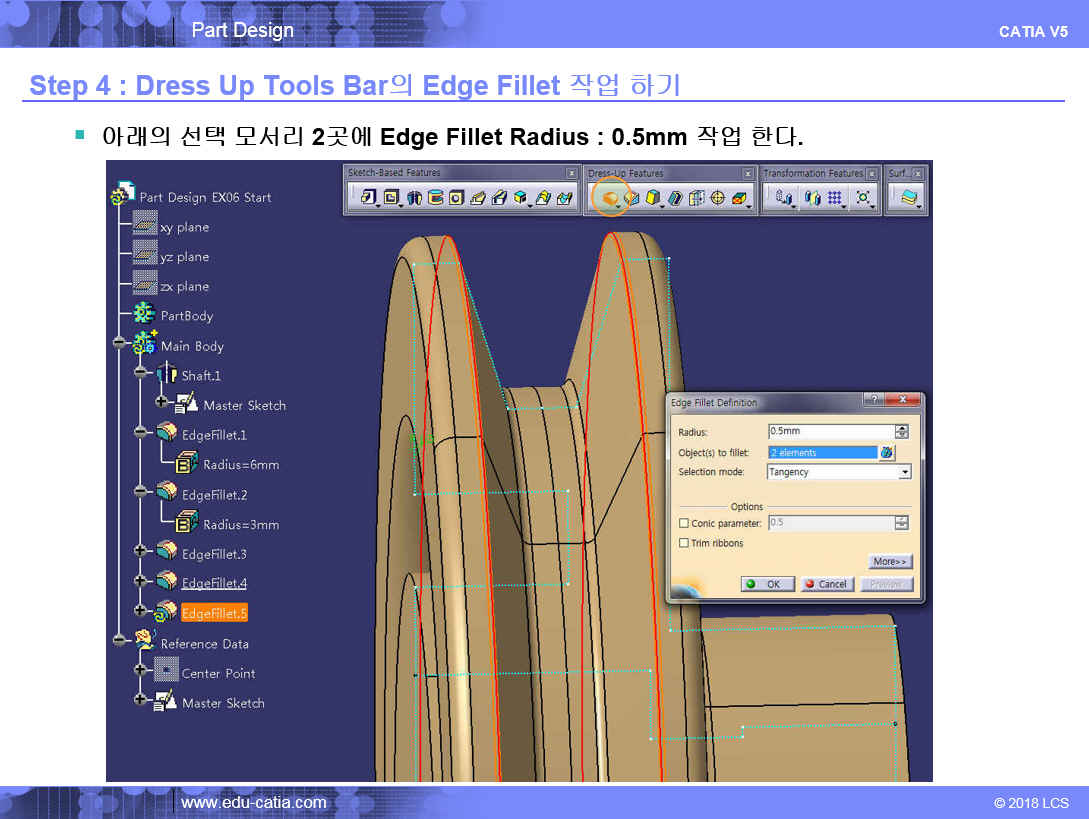Collapse the EdgeFillet.1 node
This screenshot has height=819, width=1089.
pyautogui.click(x=140, y=431)
